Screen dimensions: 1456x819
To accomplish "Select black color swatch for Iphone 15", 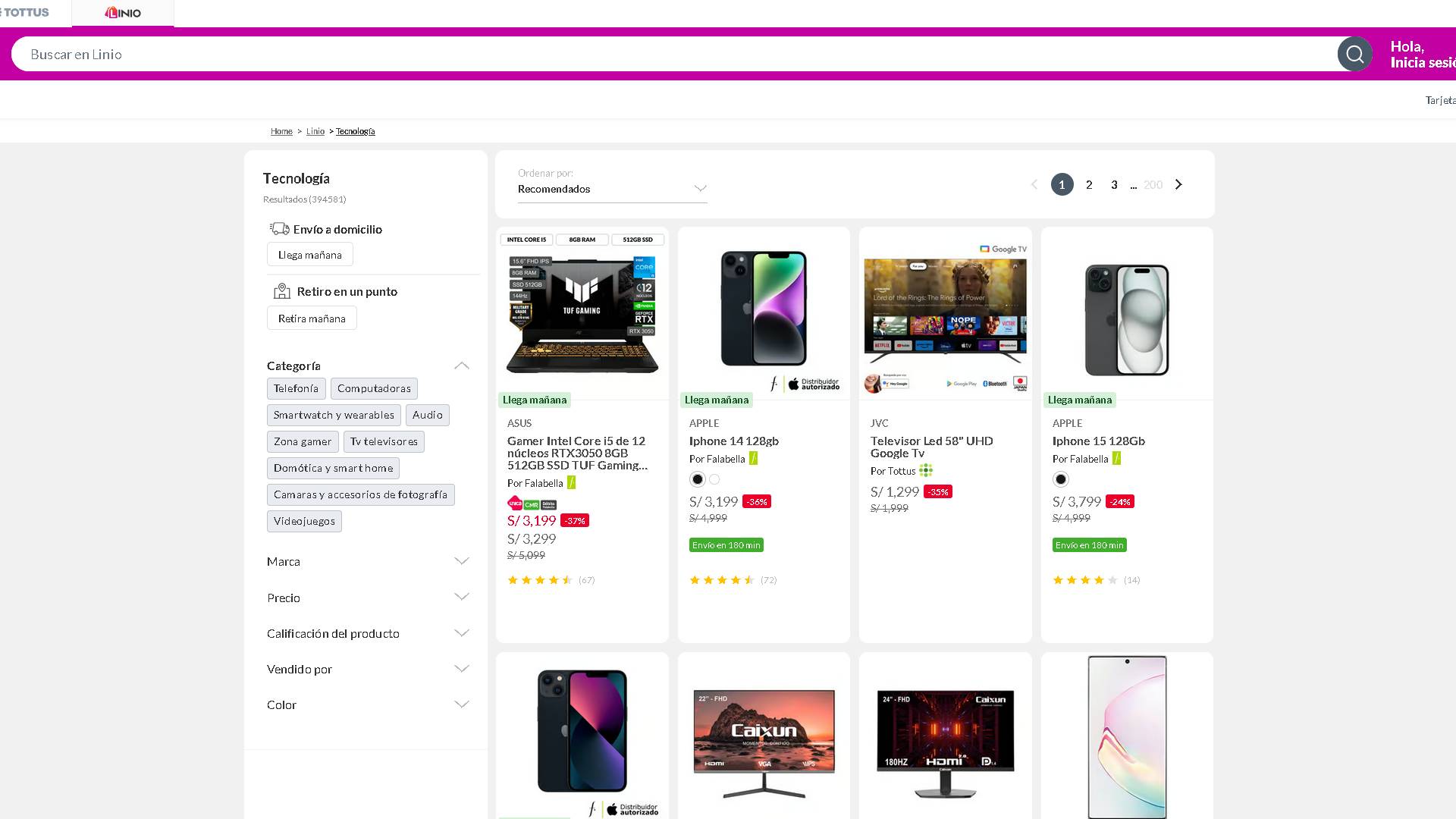I will [x=1061, y=479].
